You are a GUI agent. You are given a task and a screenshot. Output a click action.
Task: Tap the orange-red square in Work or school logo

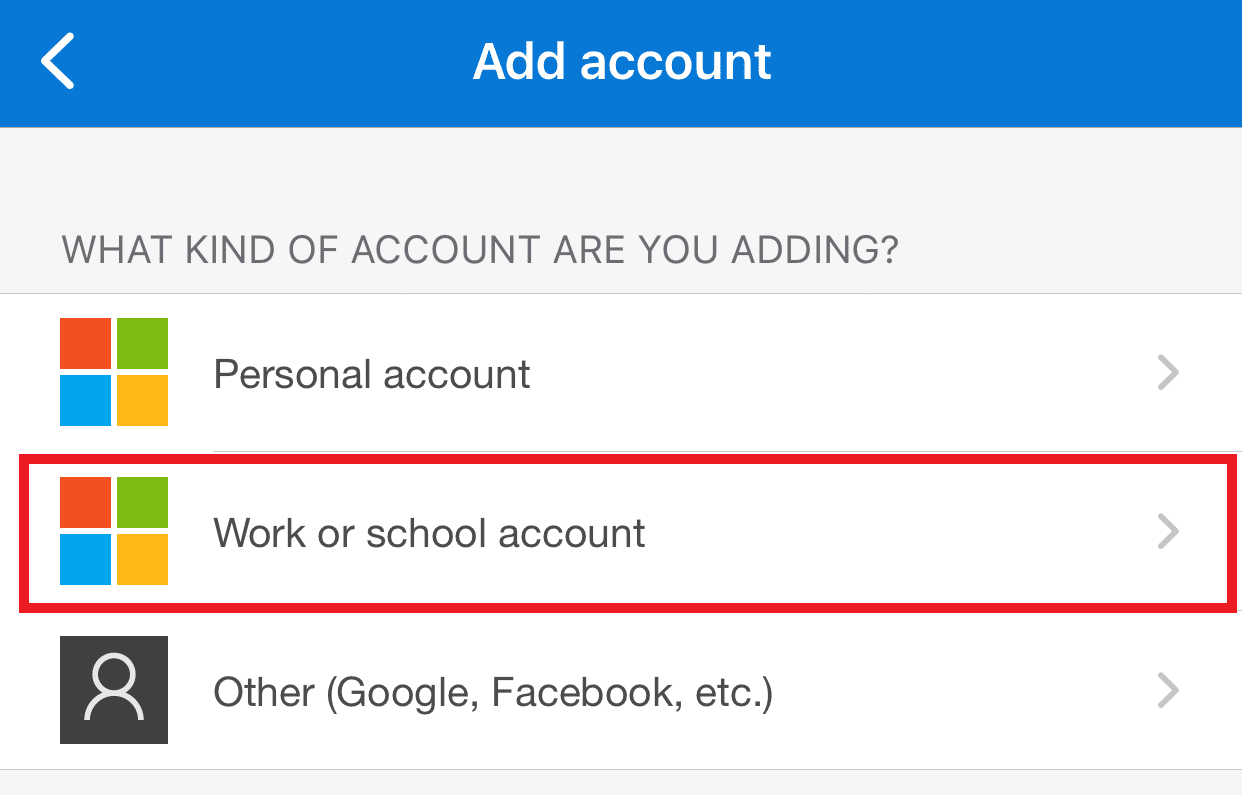pyautogui.click(x=86, y=503)
